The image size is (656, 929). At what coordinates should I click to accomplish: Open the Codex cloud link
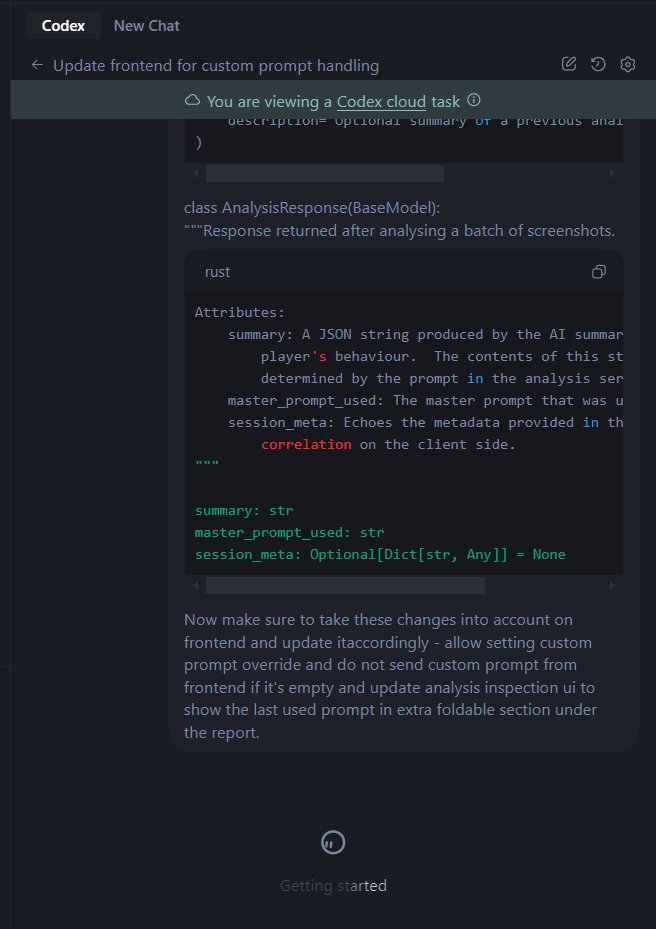[x=381, y=101]
